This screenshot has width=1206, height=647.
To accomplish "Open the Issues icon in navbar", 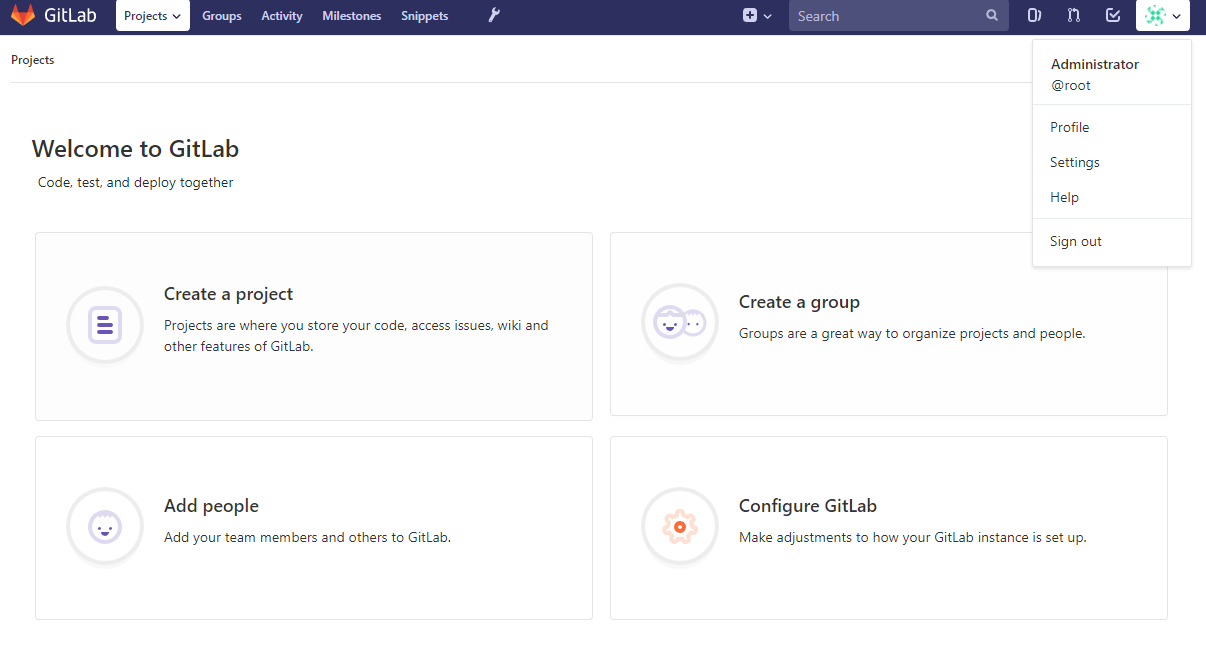I will [1035, 16].
